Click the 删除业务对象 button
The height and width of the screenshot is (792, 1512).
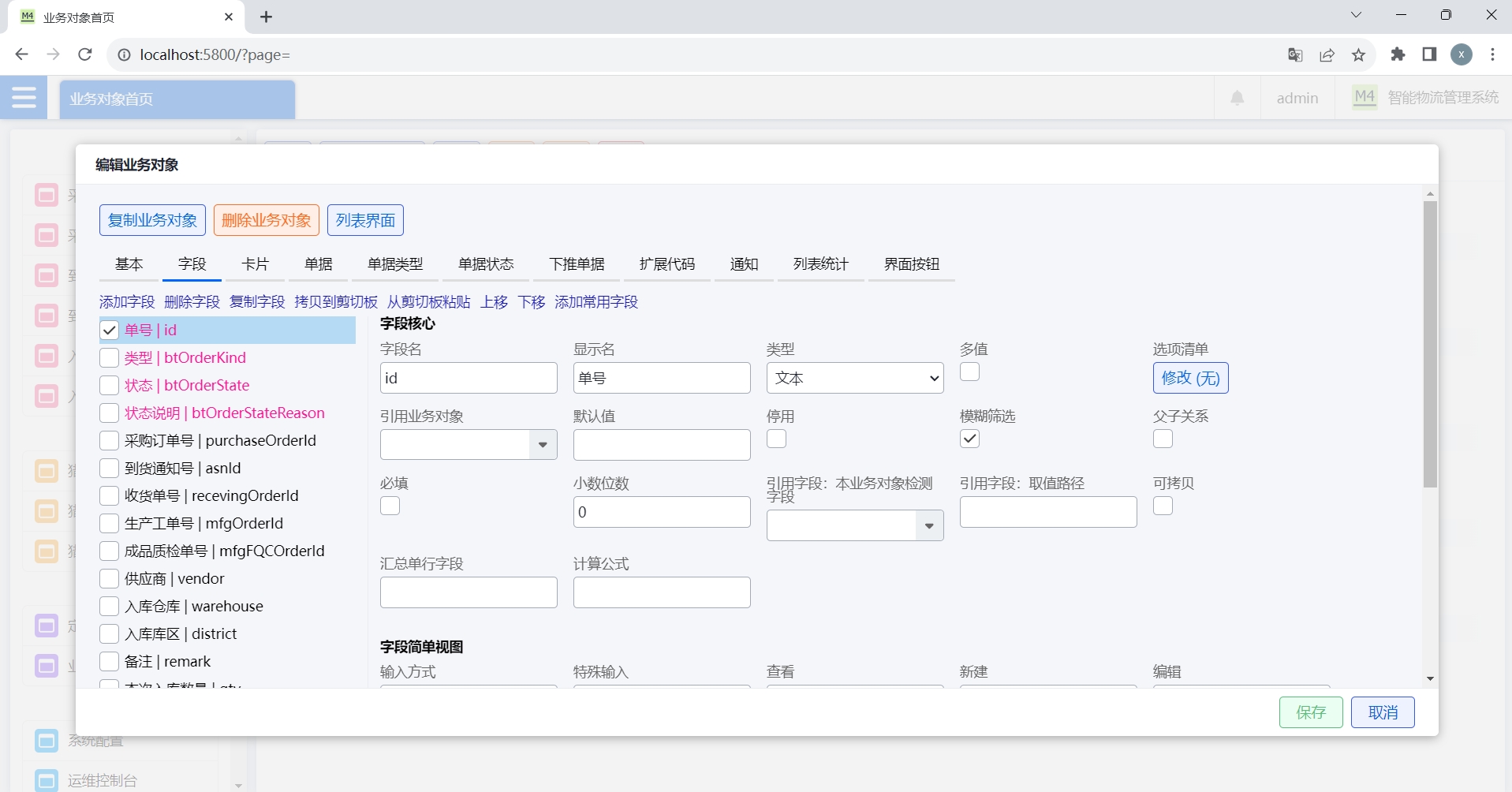click(267, 220)
